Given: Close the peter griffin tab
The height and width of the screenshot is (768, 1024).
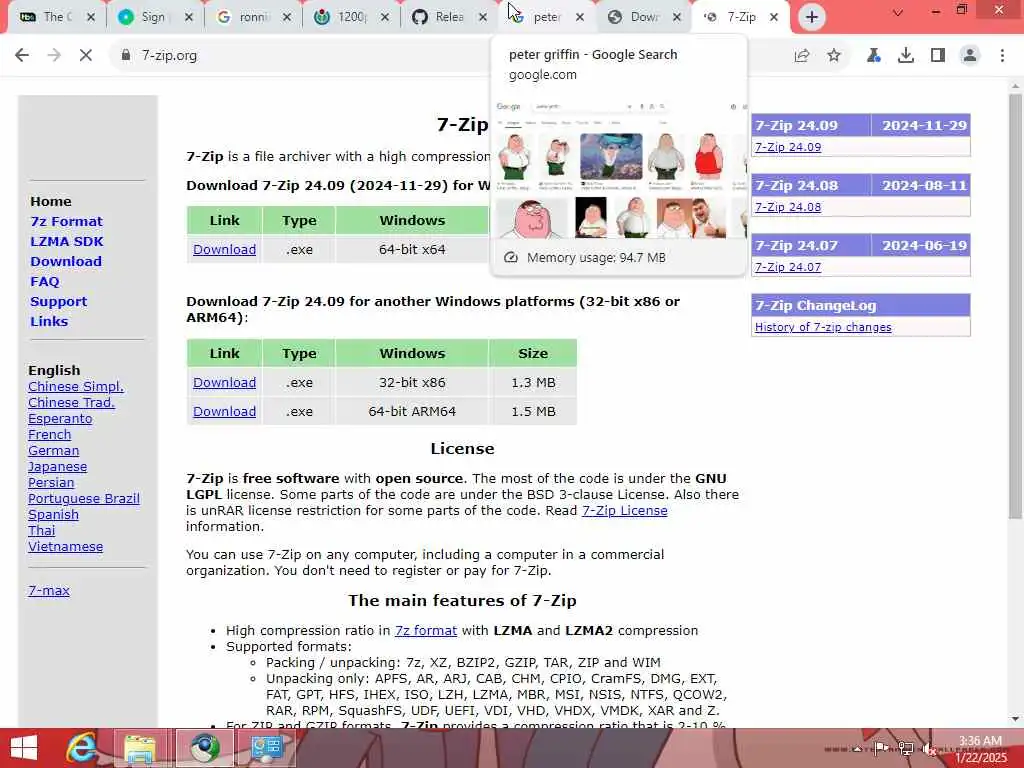Looking at the screenshot, I should [579, 17].
